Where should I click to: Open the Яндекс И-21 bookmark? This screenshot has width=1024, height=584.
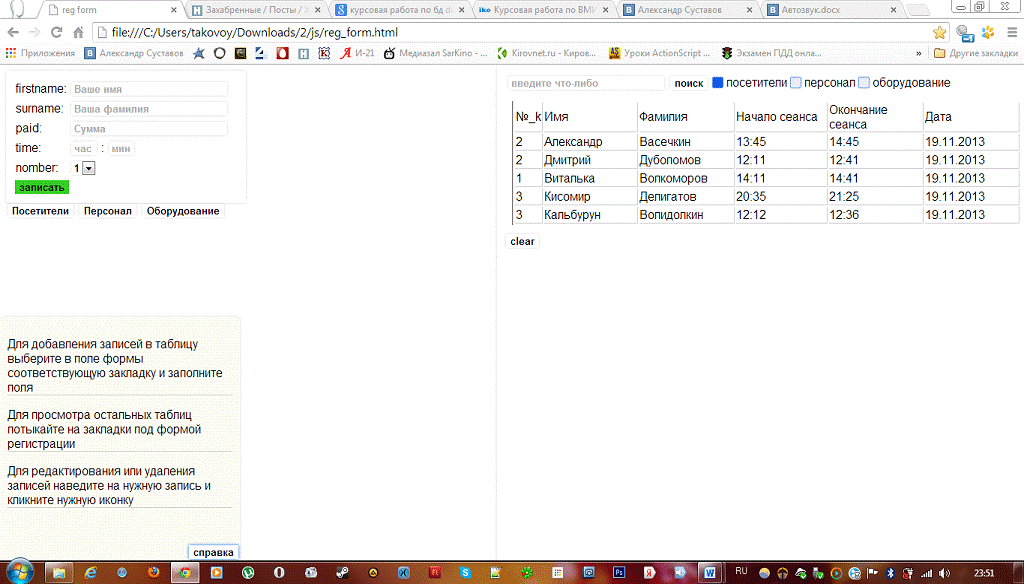point(357,53)
